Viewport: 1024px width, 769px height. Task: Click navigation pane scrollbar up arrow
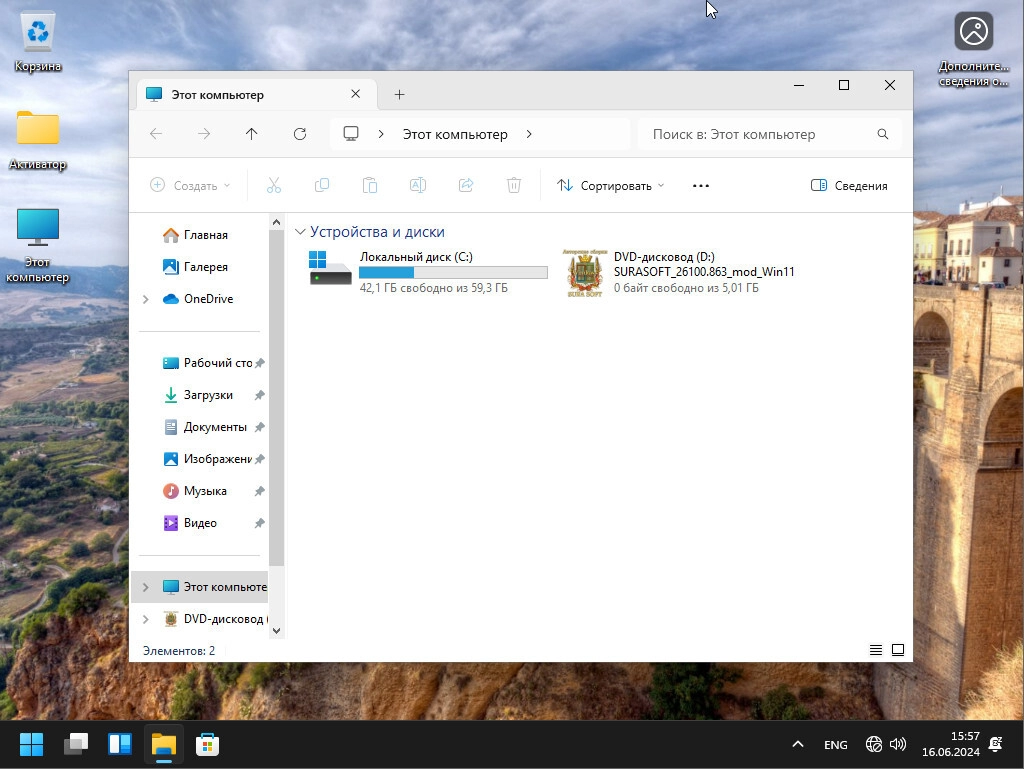276,223
